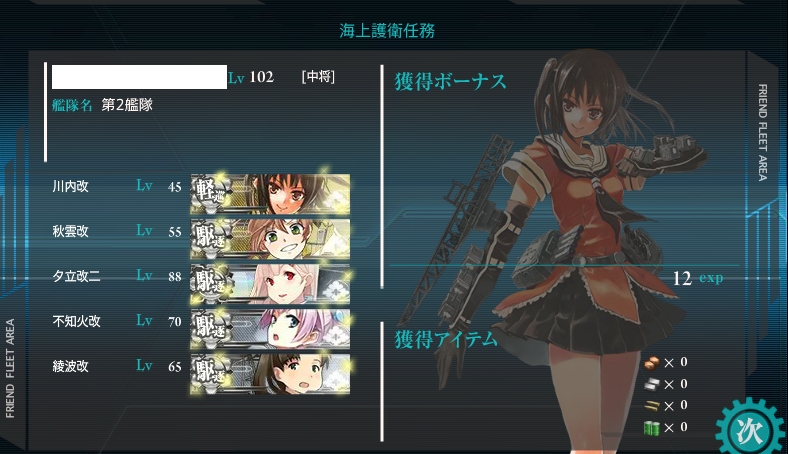Click the ammo bullets resource icon
788x454 pixels.
[652, 406]
